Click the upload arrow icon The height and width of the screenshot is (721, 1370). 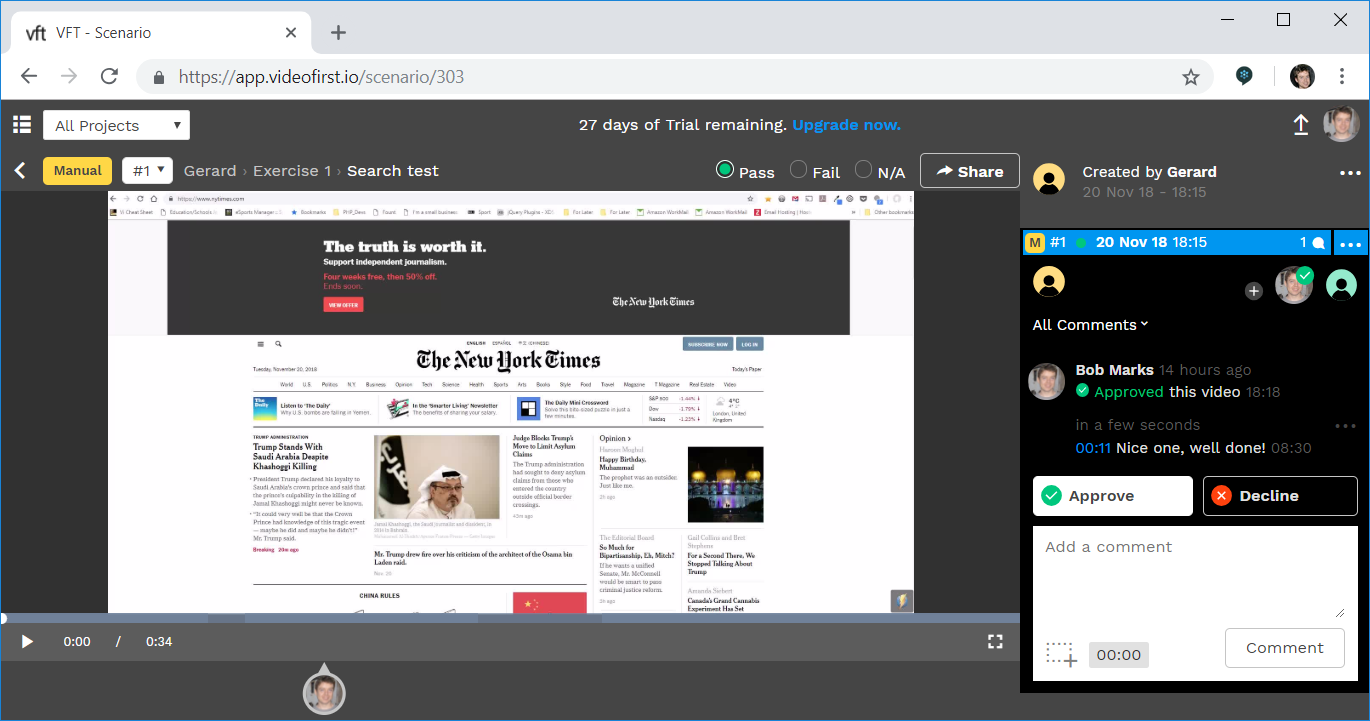pos(1300,125)
